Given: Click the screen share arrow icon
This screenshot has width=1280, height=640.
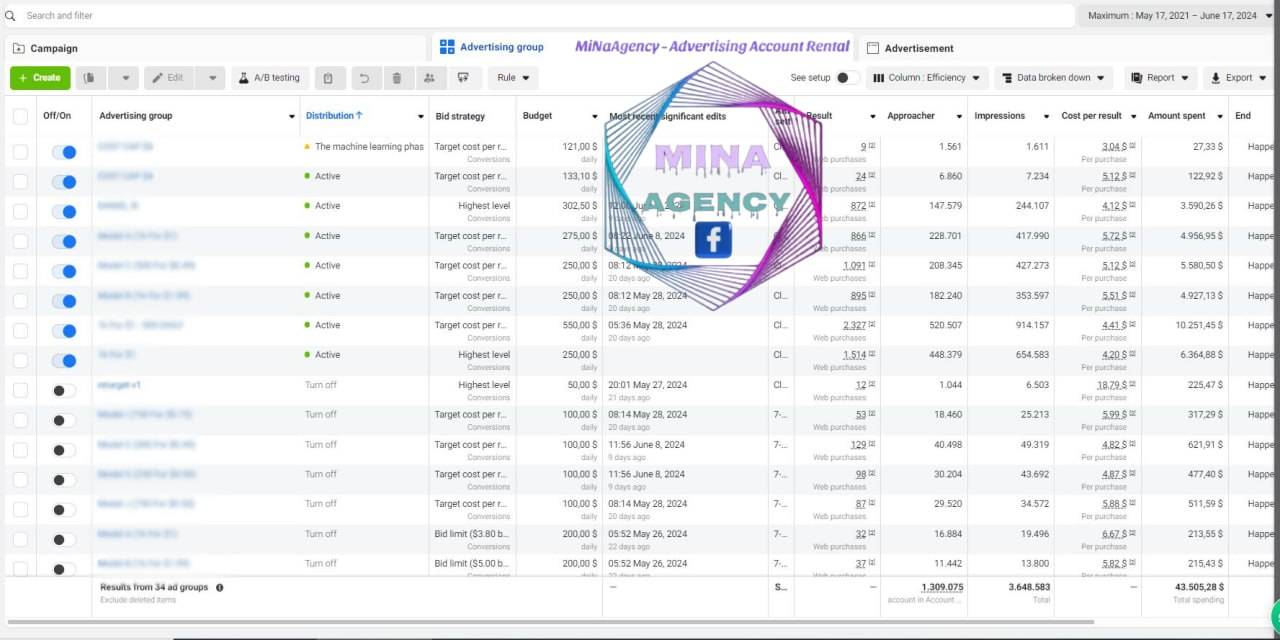Looking at the screenshot, I should (x=463, y=78).
